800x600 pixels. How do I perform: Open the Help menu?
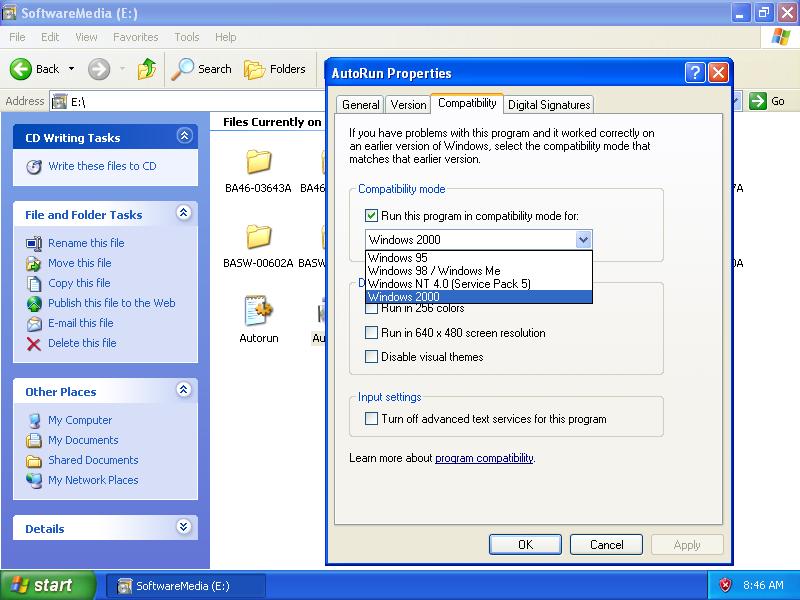[226, 37]
